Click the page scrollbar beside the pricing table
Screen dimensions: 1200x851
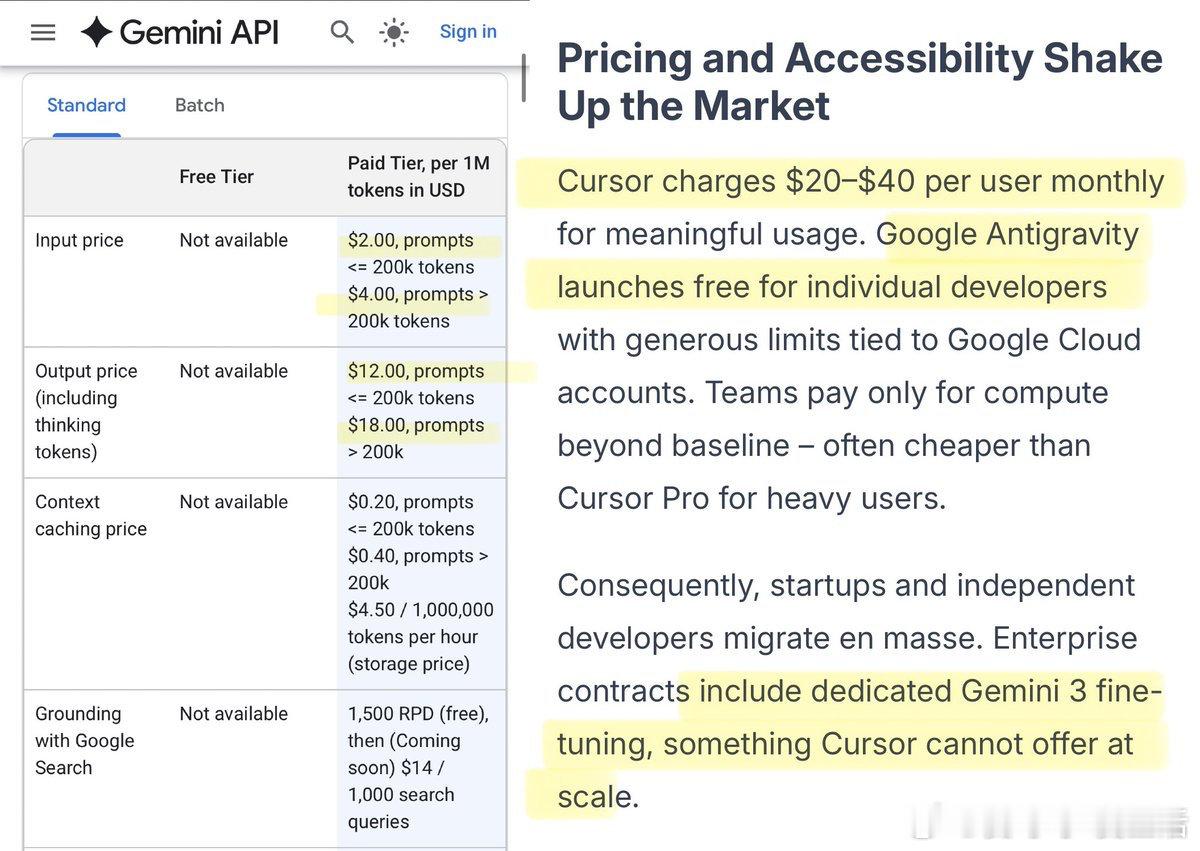point(523,78)
